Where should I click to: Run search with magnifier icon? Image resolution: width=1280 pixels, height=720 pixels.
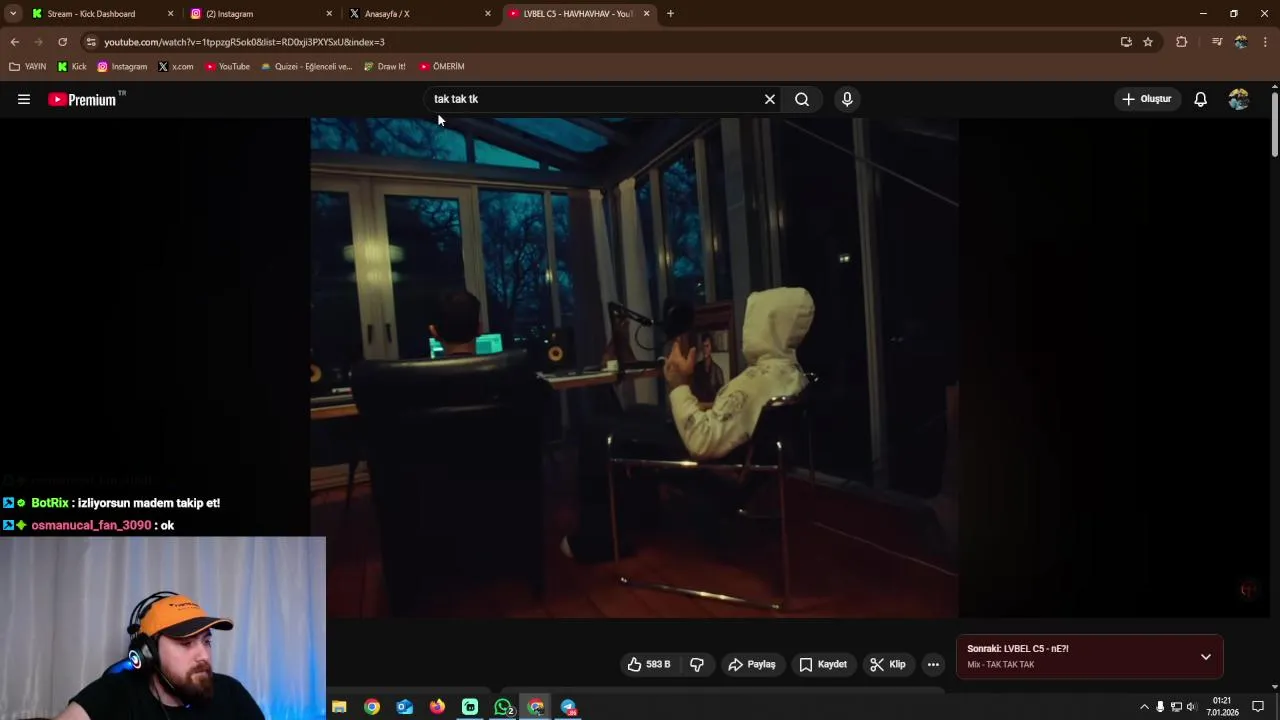(x=802, y=99)
